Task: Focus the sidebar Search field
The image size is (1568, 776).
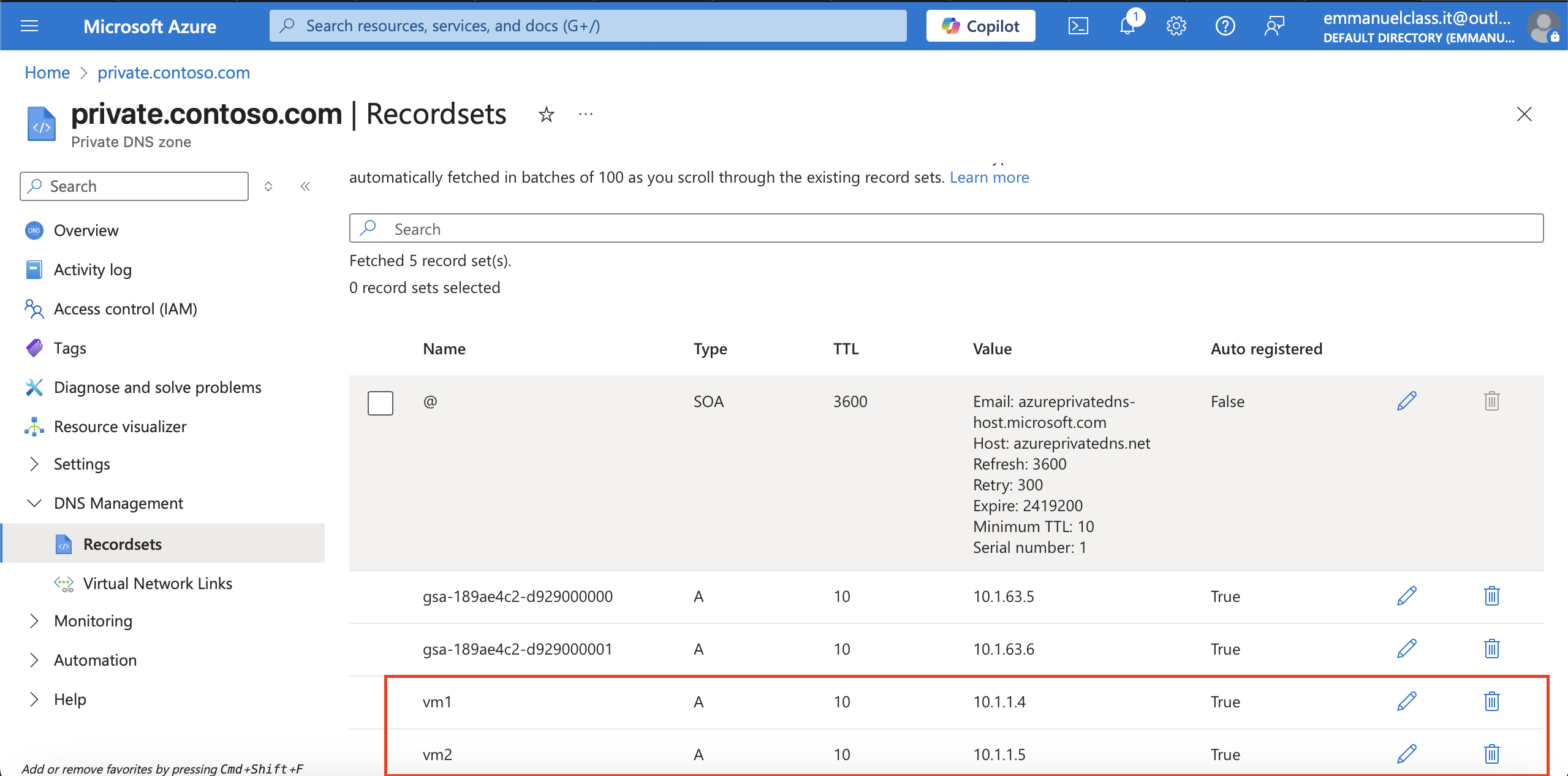Action: [x=134, y=186]
